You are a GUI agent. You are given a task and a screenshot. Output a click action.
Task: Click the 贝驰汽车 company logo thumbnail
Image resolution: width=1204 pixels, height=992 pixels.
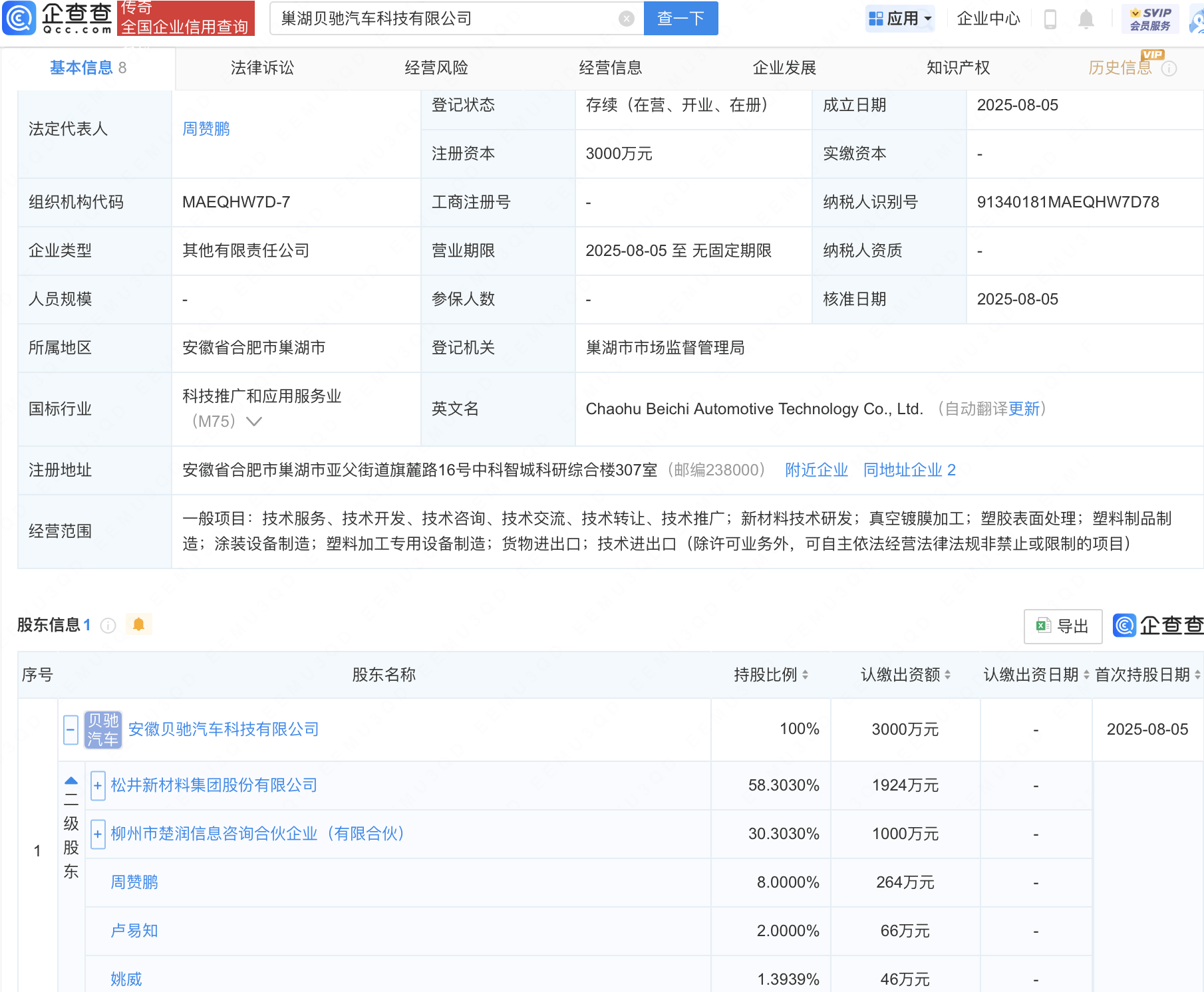coord(103,729)
